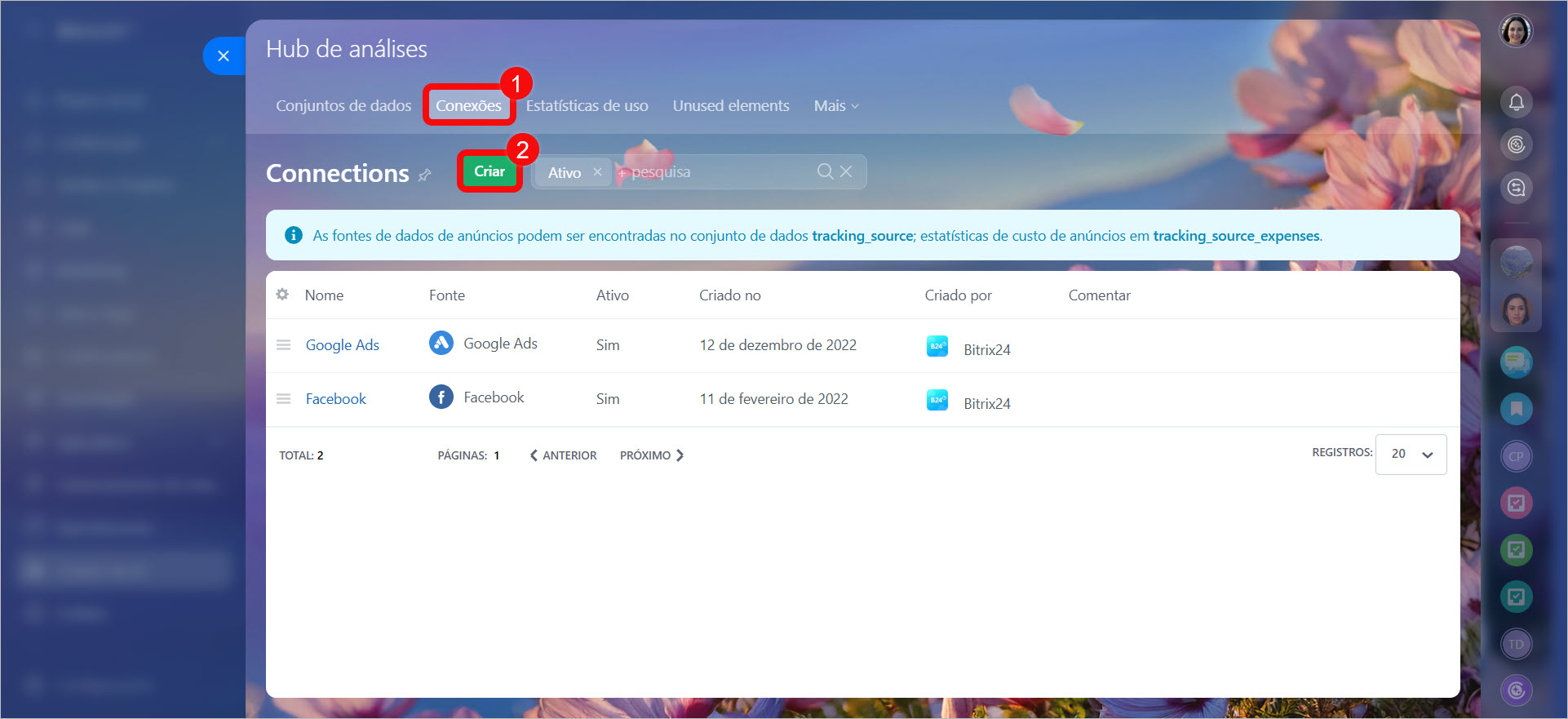
Task: Open the pink checkbox task icon
Action: point(1516,503)
